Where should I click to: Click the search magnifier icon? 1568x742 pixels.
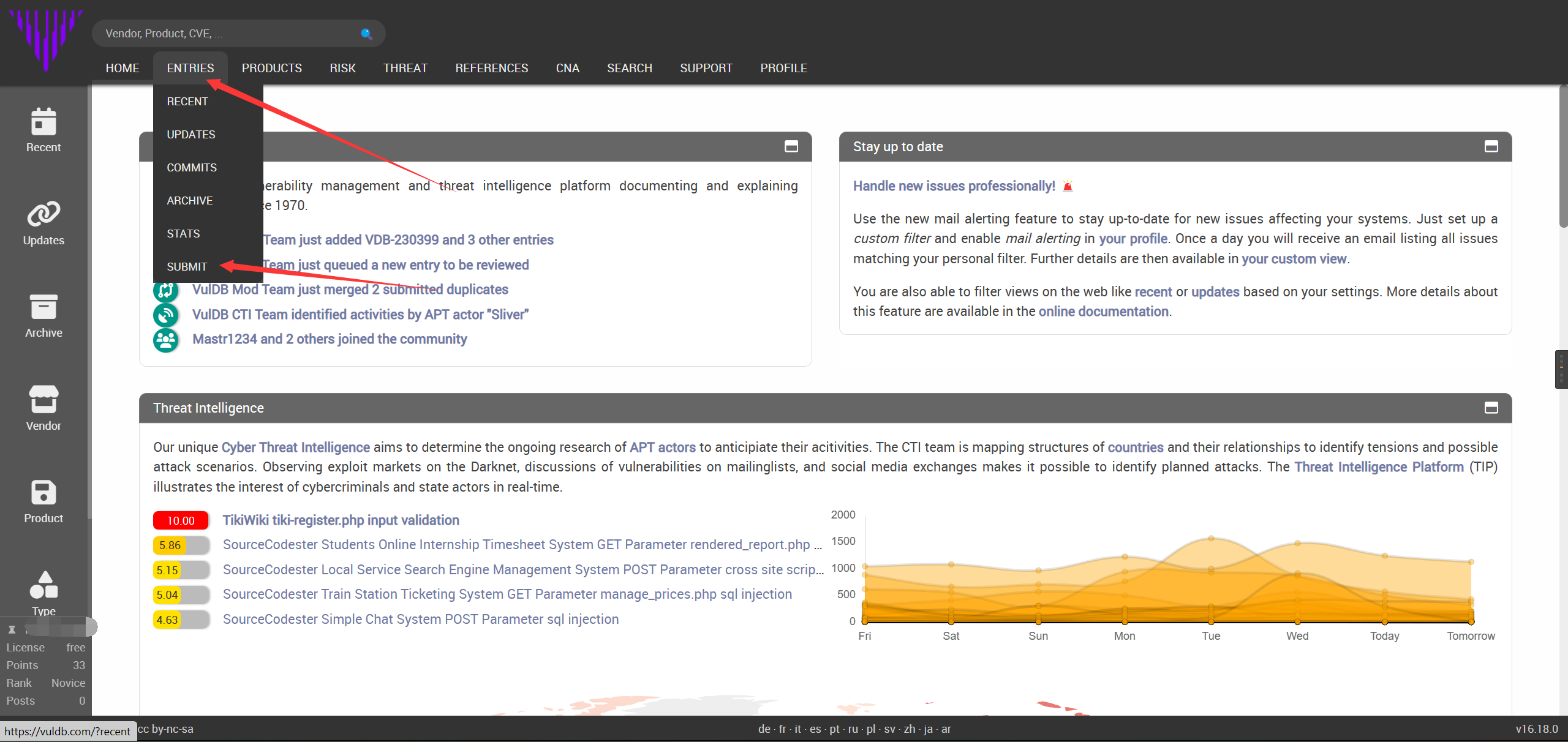(x=366, y=34)
